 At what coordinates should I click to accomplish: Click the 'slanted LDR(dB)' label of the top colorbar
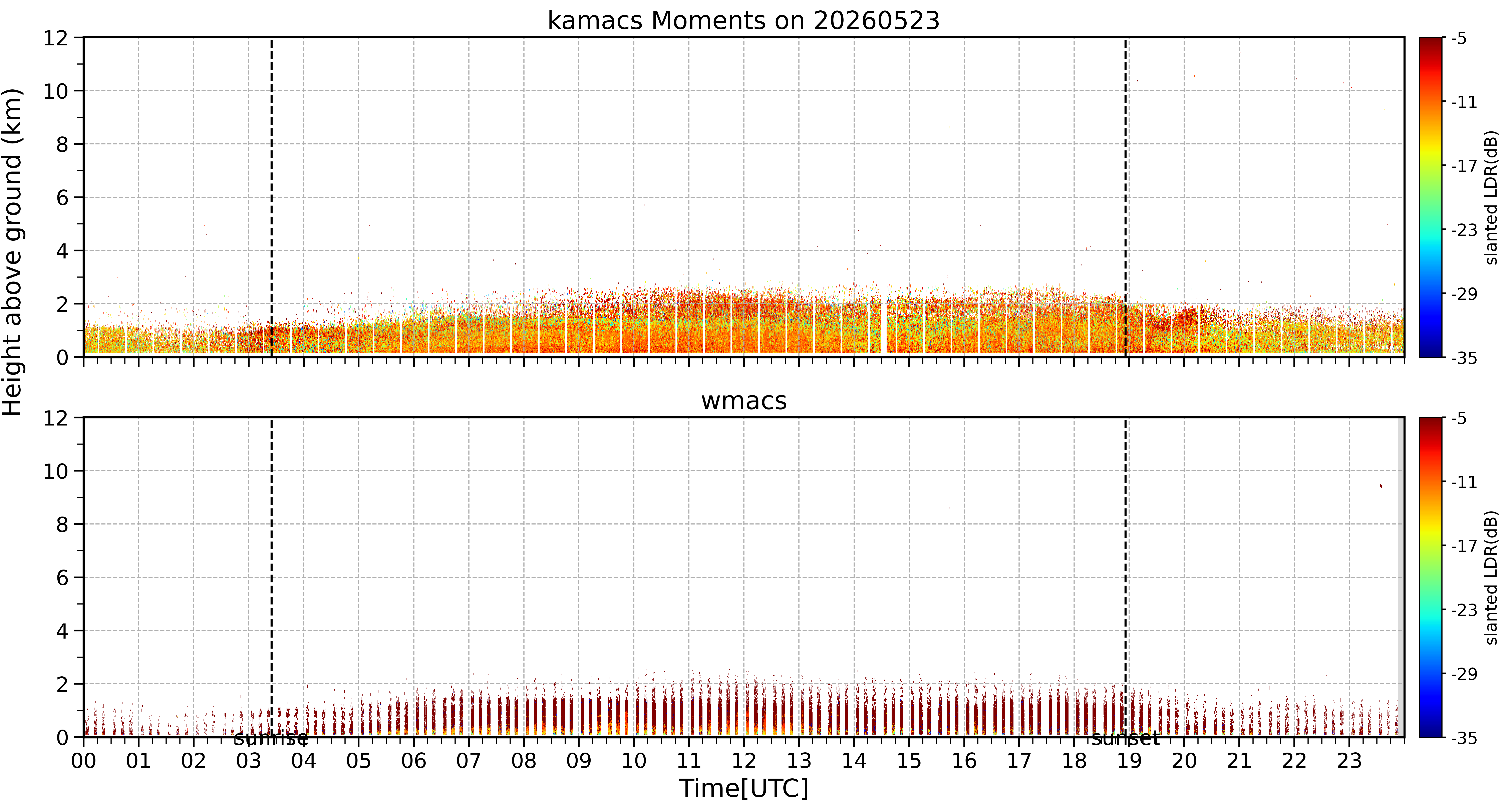point(1491,197)
